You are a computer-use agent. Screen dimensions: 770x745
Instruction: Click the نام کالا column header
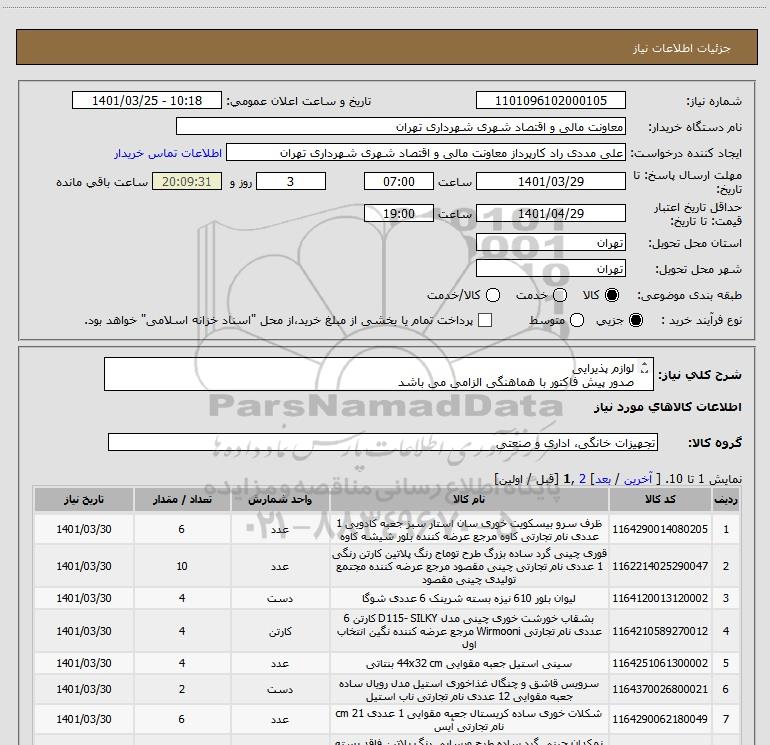point(469,499)
